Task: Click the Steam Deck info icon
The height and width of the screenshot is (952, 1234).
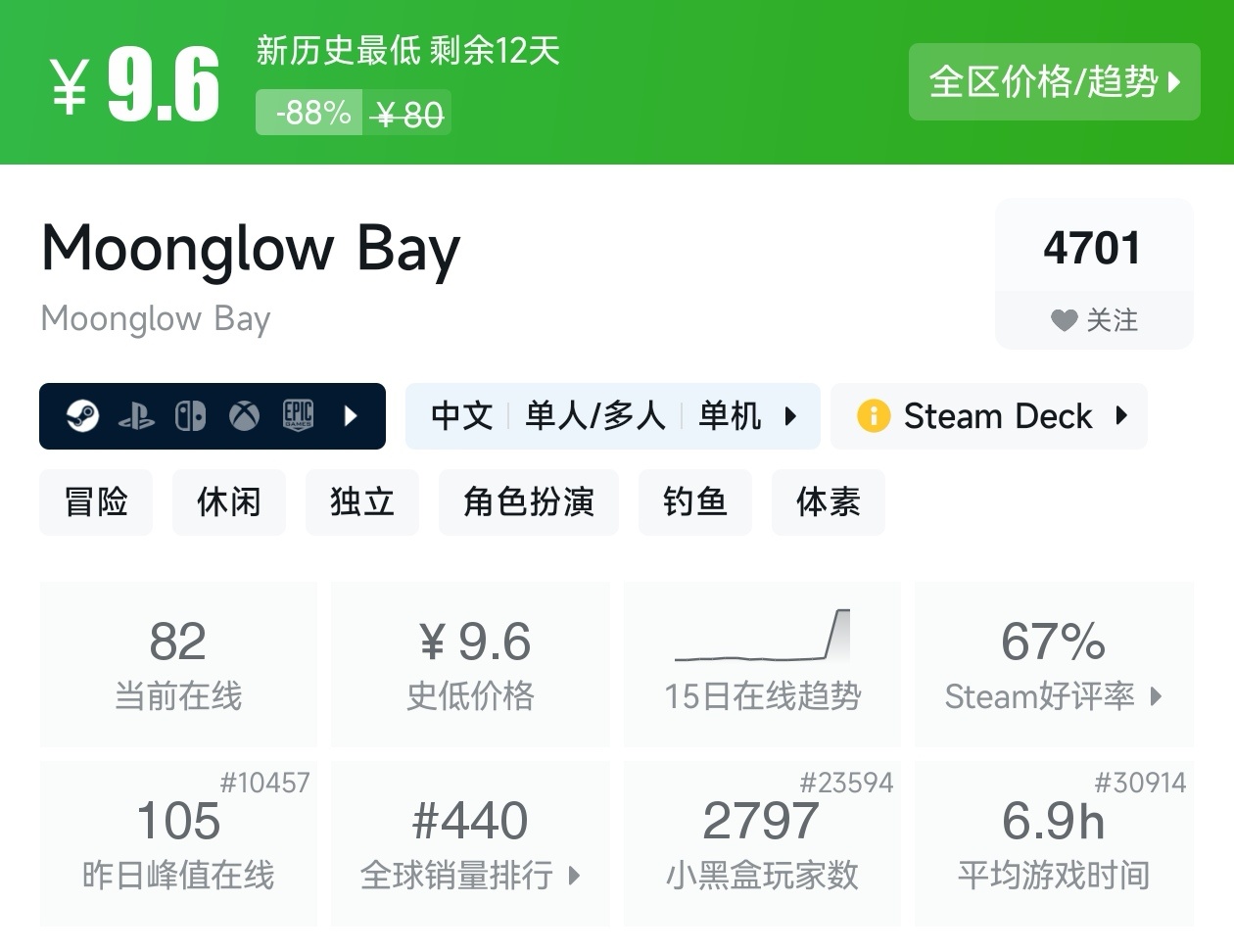Action: point(873,416)
